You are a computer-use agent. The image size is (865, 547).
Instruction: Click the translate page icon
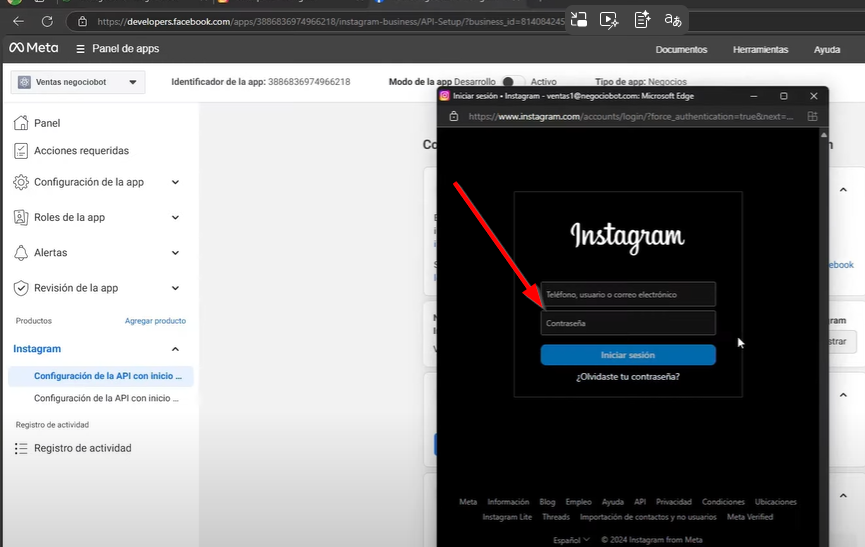(x=672, y=20)
